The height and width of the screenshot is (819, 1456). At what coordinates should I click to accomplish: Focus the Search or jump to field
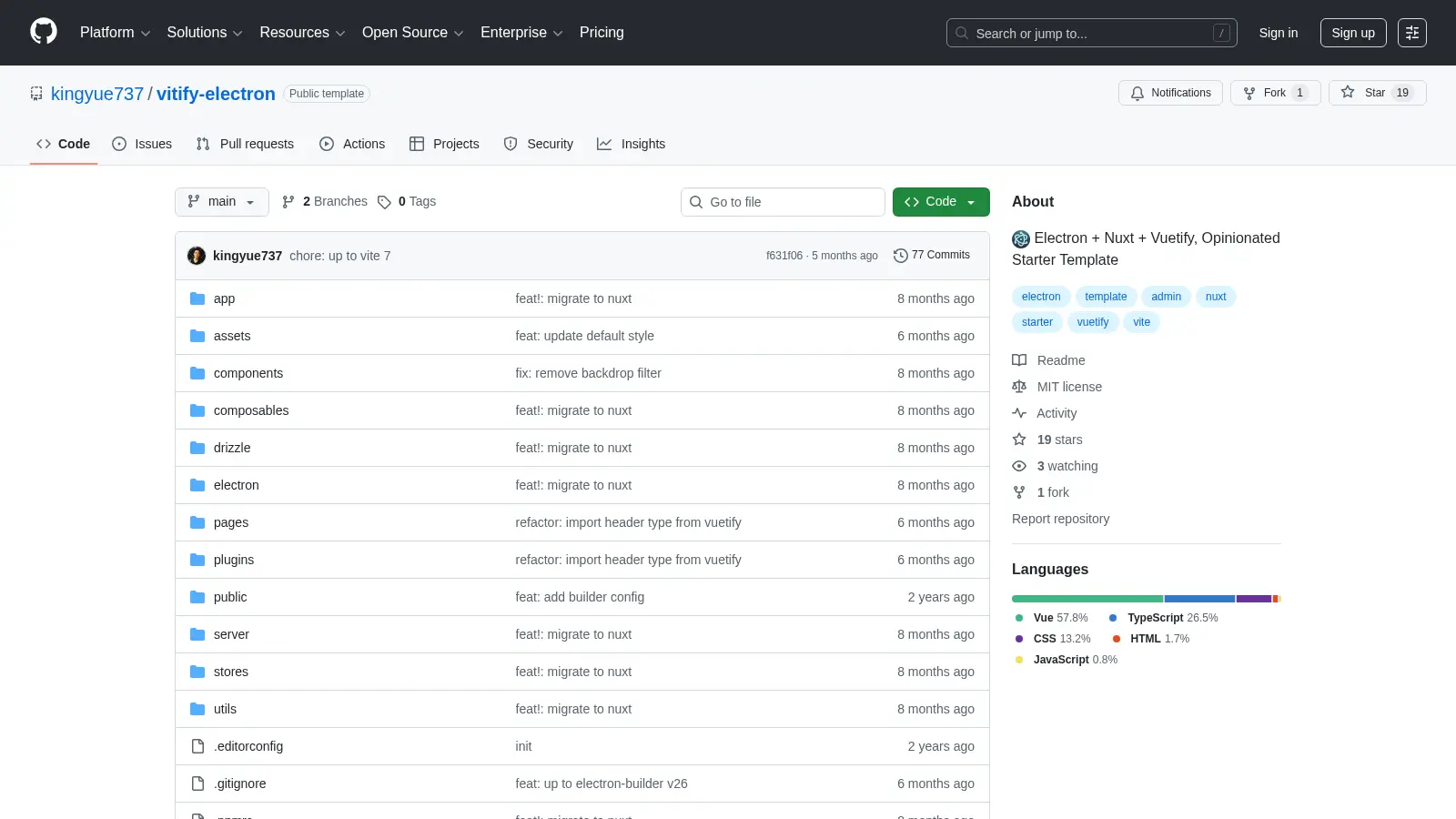pos(1091,33)
